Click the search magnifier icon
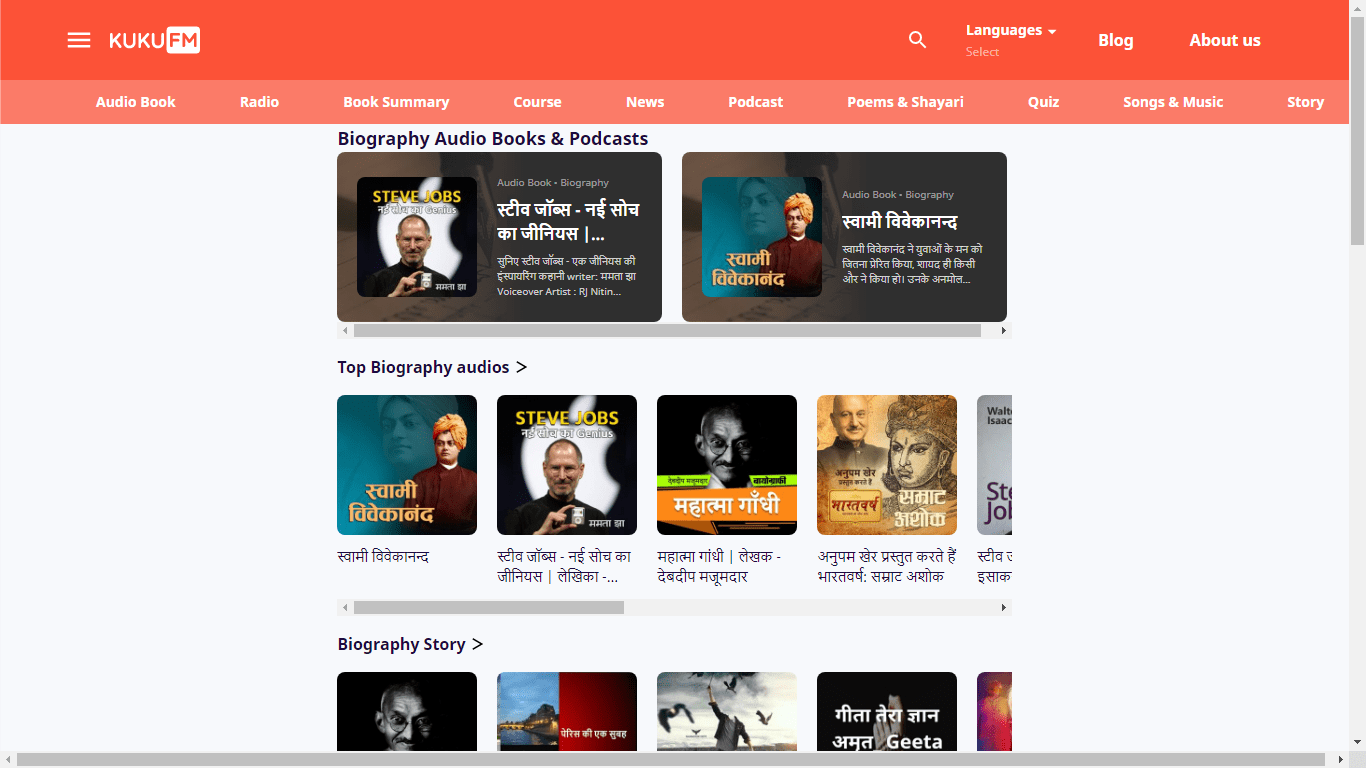The image size is (1366, 768). [917, 40]
